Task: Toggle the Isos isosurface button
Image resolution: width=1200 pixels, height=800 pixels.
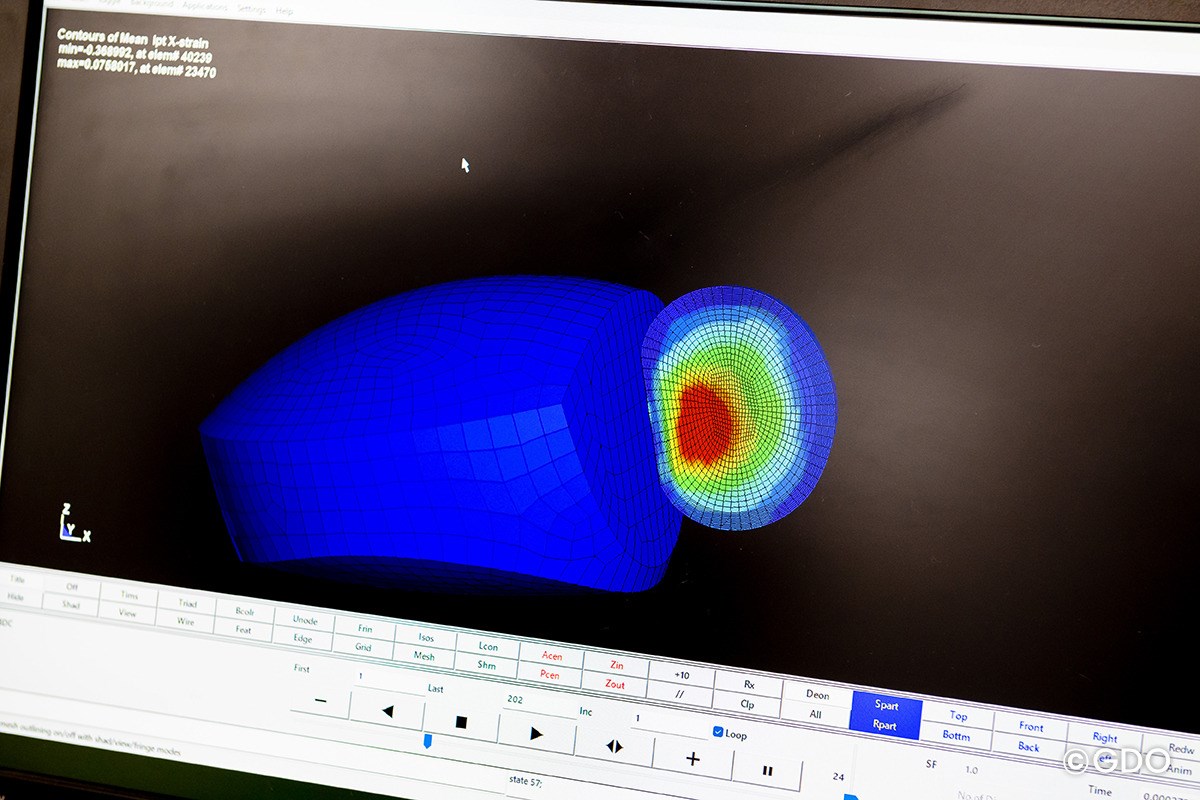Action: [426, 638]
